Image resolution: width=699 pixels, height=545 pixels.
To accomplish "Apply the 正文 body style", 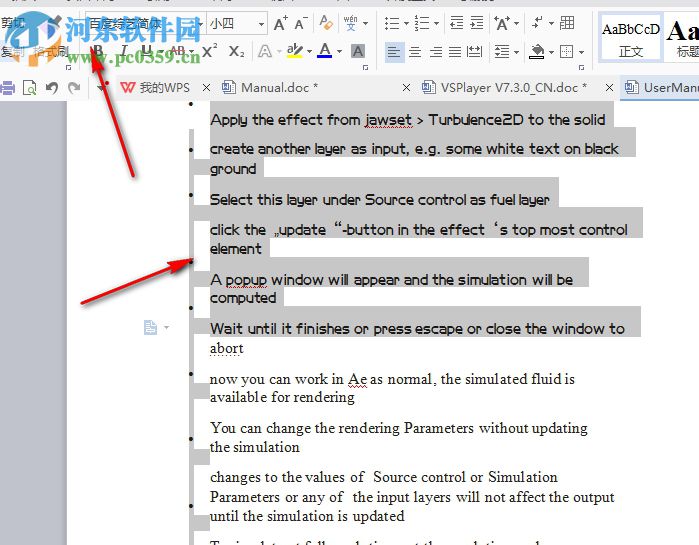I will point(630,39).
